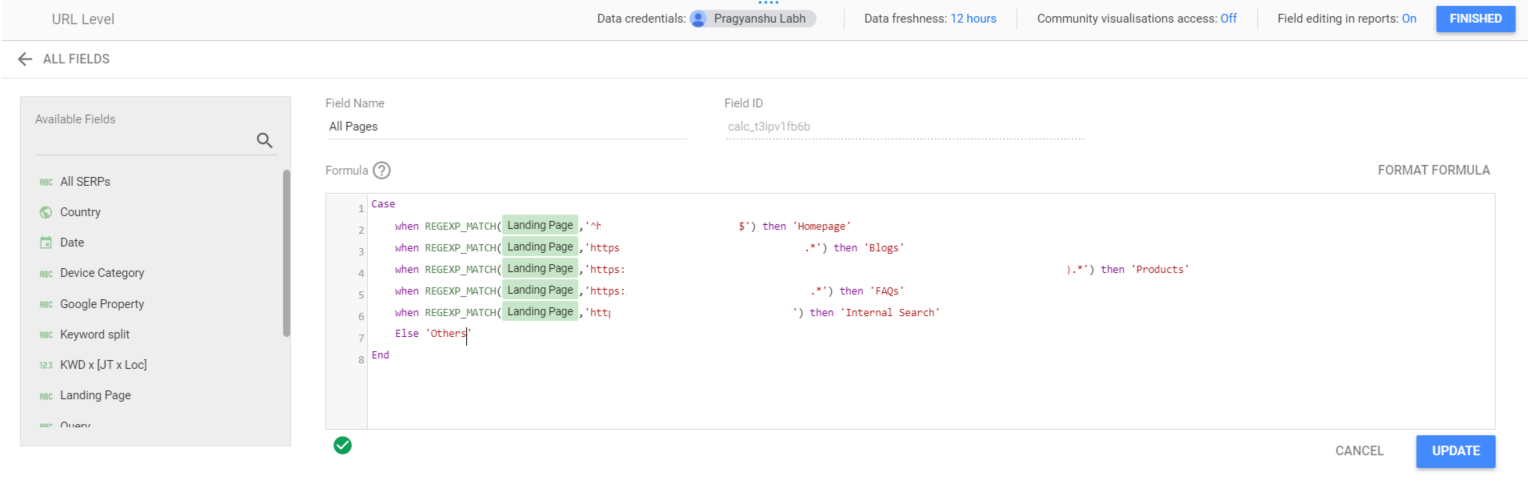Click the green formula validation checkmark

click(x=343, y=446)
